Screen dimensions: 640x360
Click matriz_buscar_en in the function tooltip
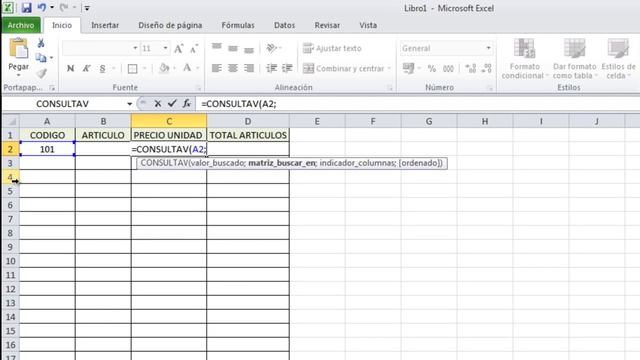click(x=282, y=163)
